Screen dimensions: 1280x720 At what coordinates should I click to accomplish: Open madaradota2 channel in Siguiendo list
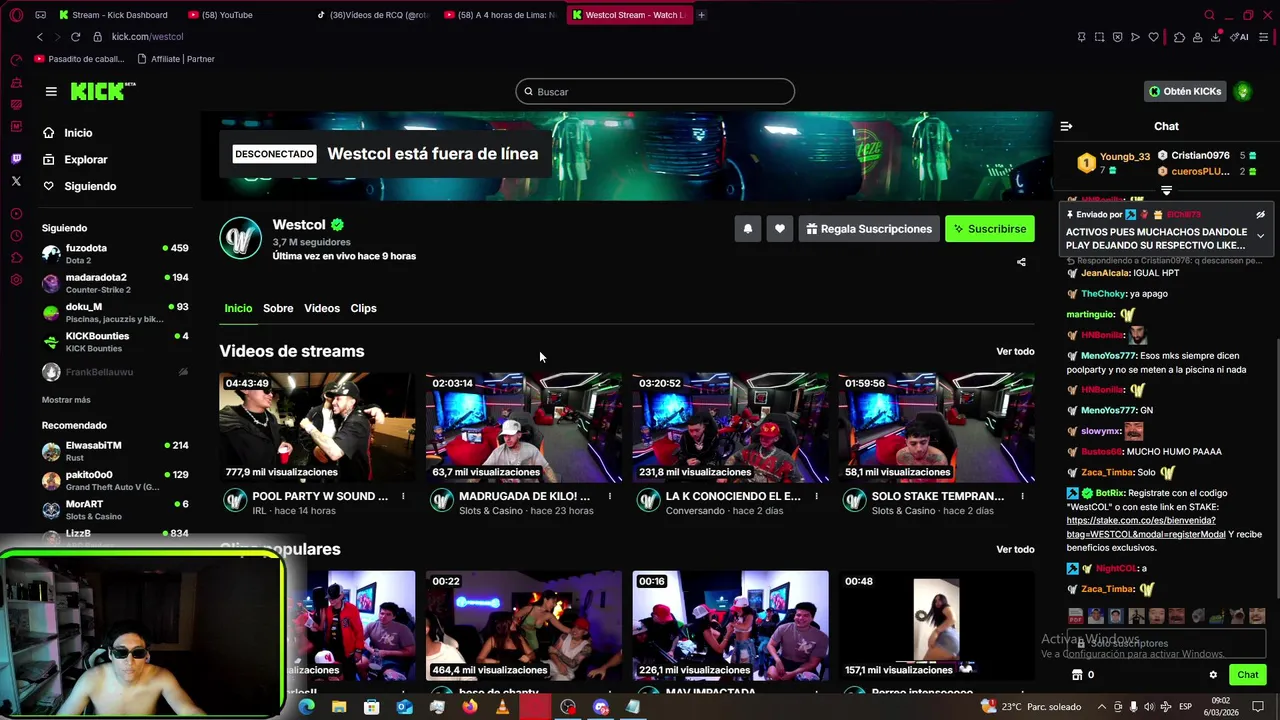tap(115, 283)
